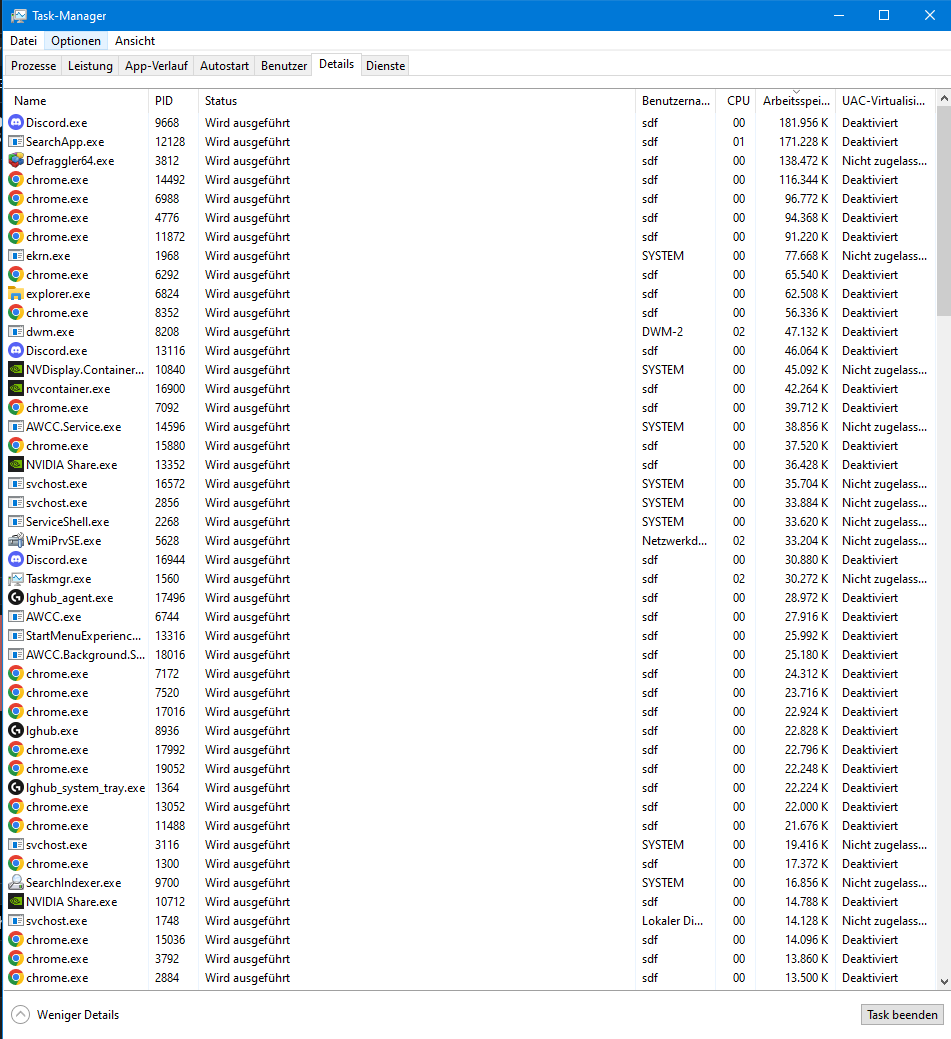Sort by UAC-Virtualisierung column header
Viewport: 951px width, 1039px height.
click(x=885, y=101)
